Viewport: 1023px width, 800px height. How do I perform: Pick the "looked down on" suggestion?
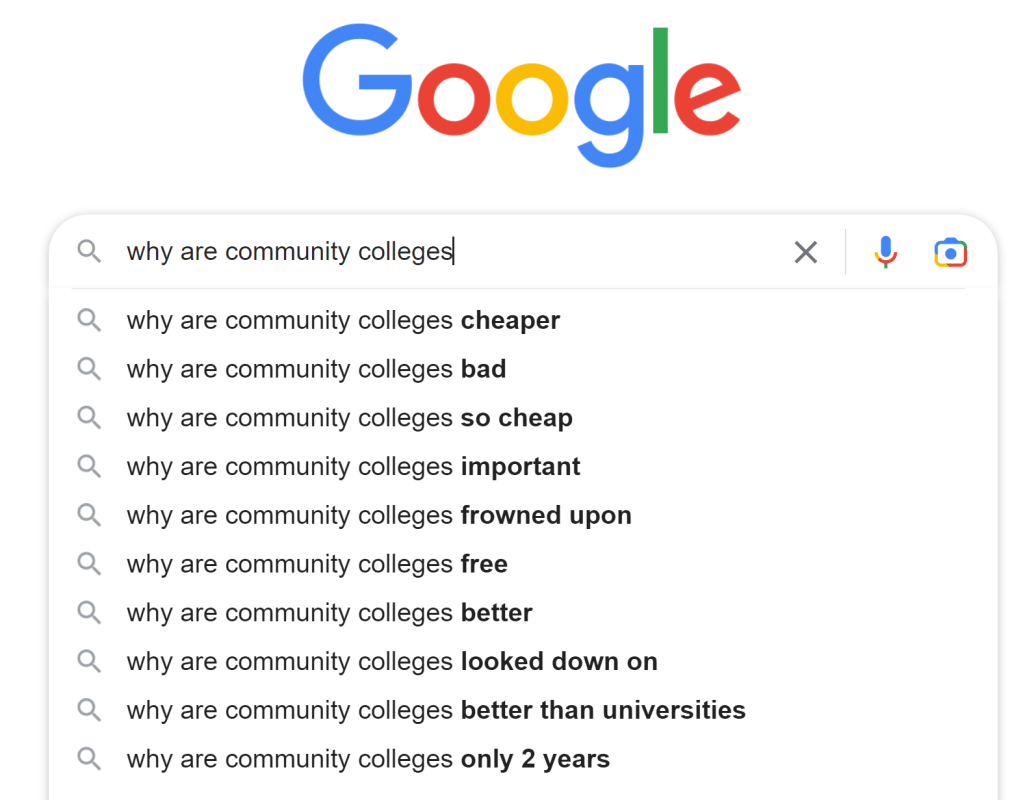coord(392,662)
